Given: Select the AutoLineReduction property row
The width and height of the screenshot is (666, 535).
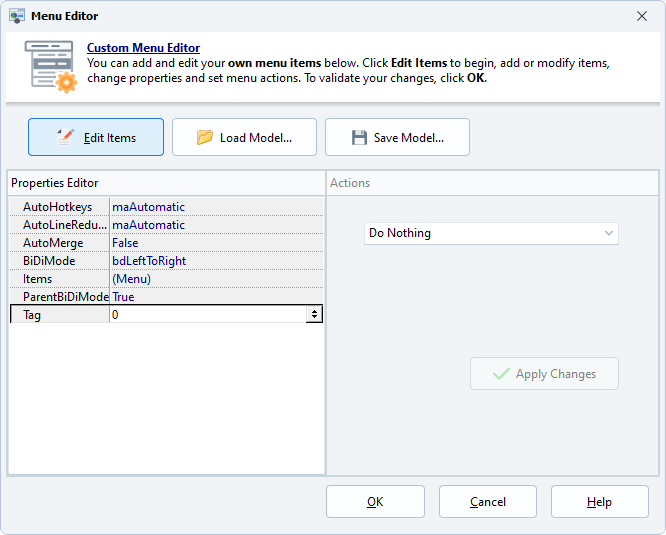Looking at the screenshot, I should (x=58, y=225).
